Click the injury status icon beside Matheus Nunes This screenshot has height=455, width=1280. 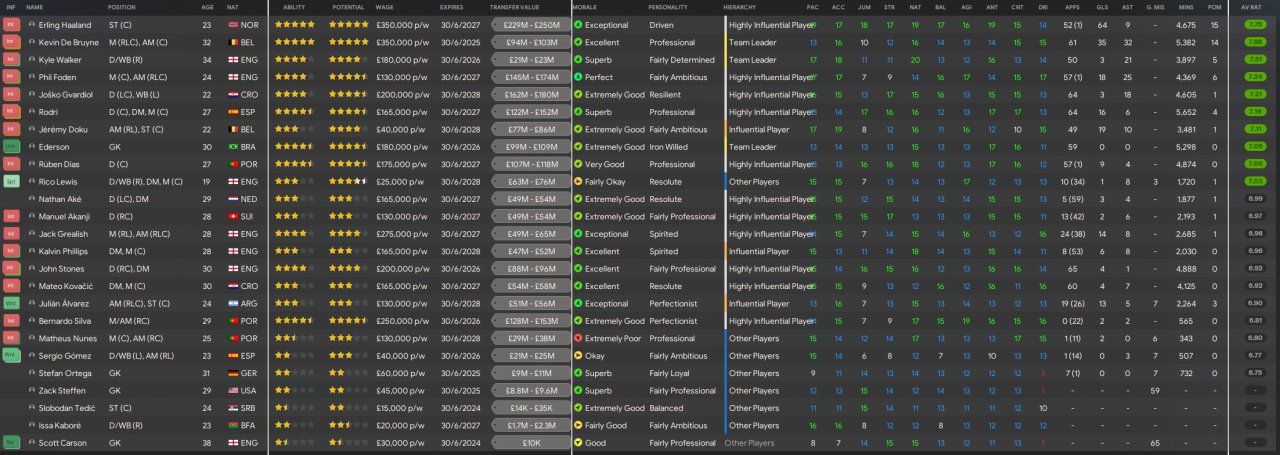click(x=12, y=338)
